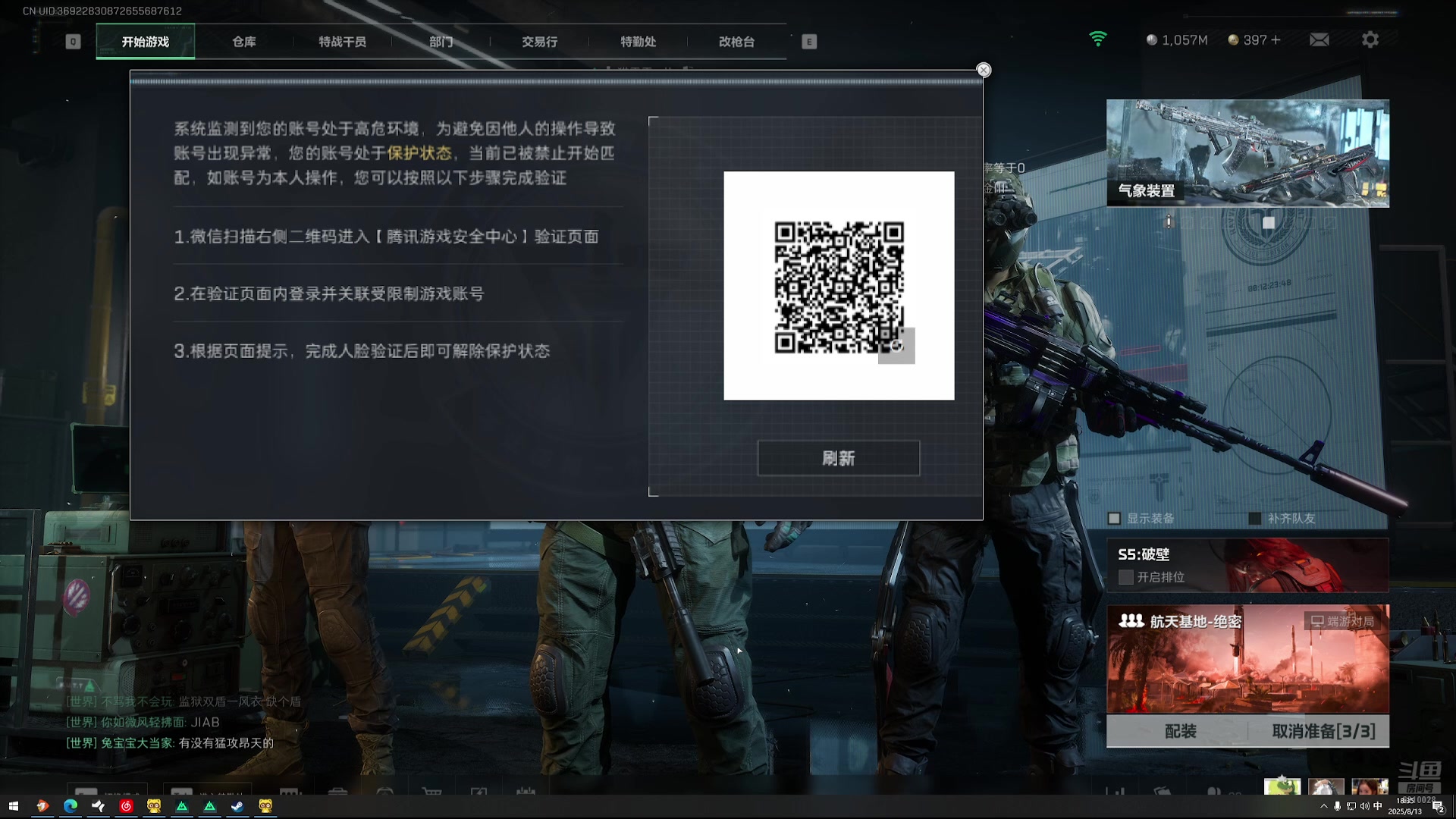Click the CN UID text at top
1456x819 pixels.
[x=102, y=11]
